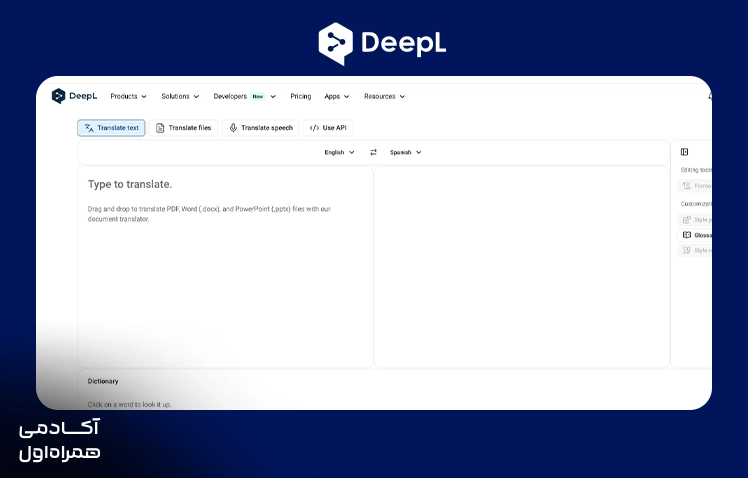Click the Use API code brackets icon

coord(314,128)
